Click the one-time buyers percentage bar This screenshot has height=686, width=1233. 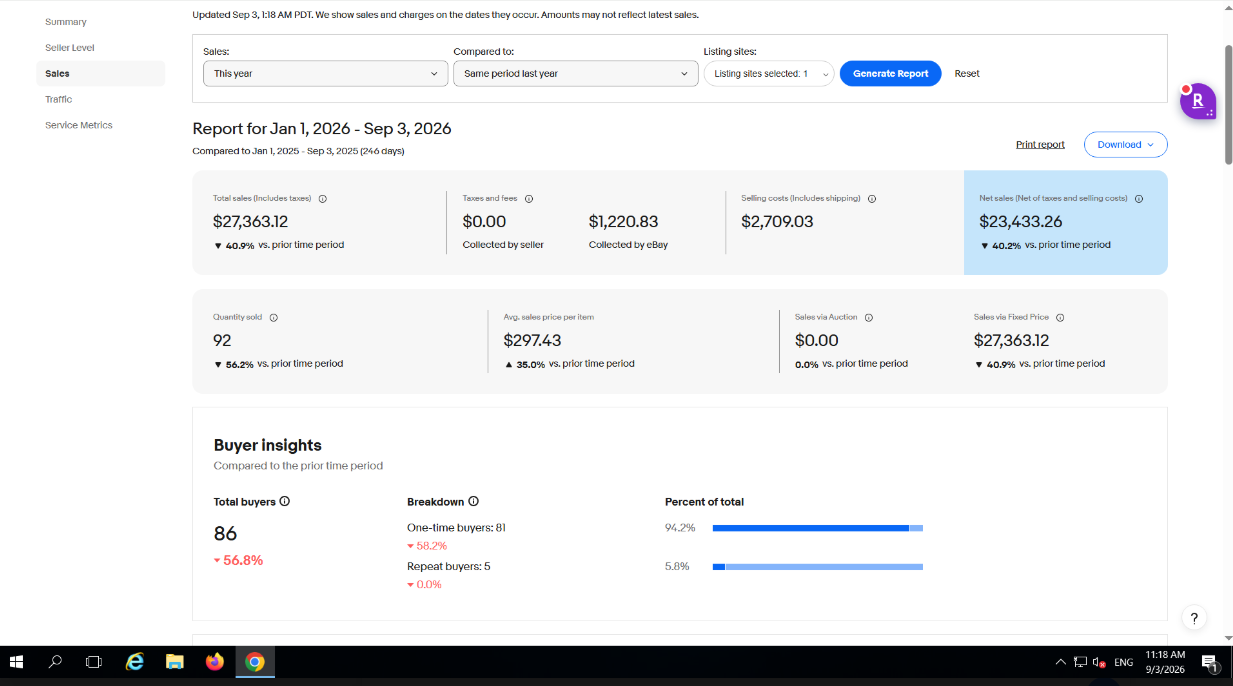point(817,528)
